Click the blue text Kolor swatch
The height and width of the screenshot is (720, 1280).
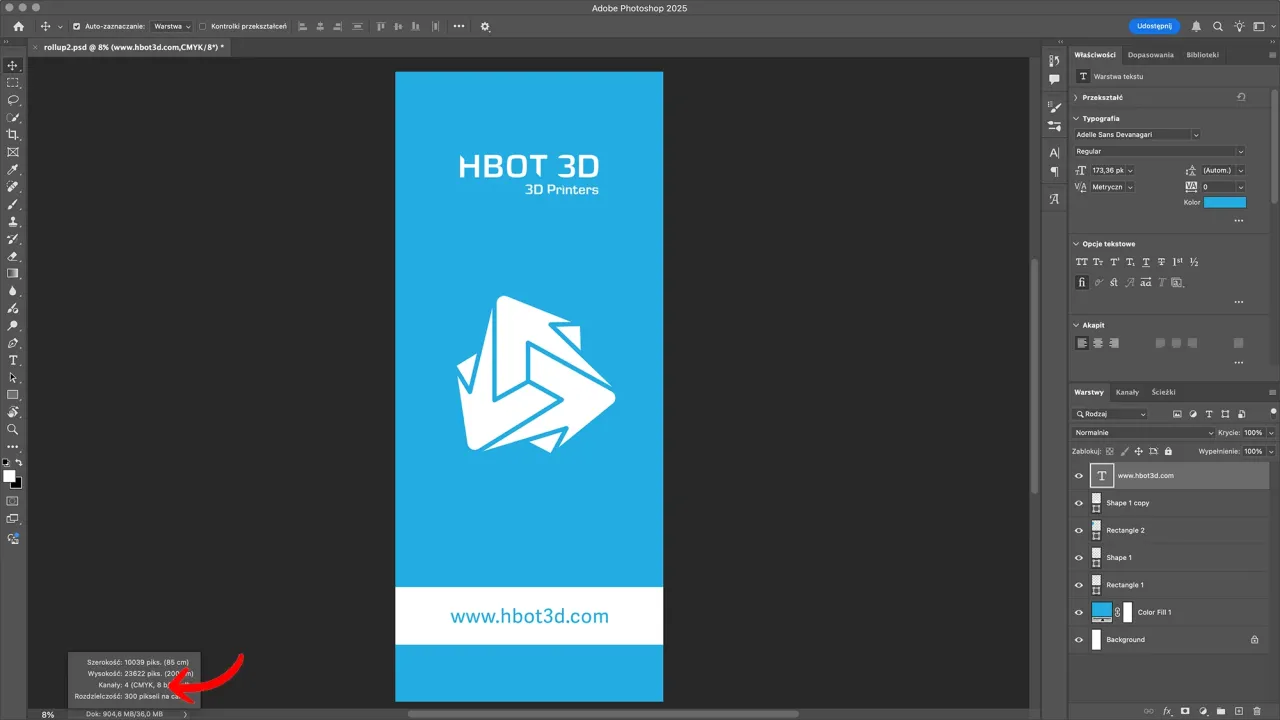1224,202
